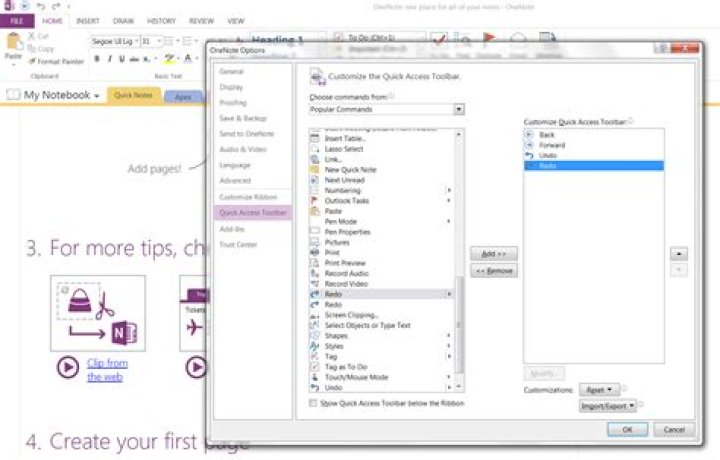Screen dimensions: 720x460
Task: Open the font size dropdown
Action: point(159,41)
